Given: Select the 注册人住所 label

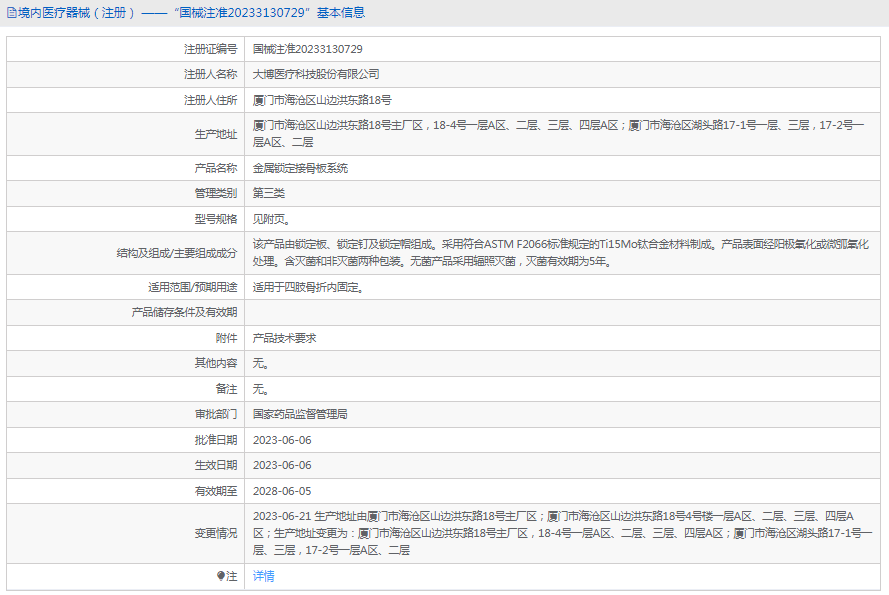Looking at the screenshot, I should click(x=210, y=100).
